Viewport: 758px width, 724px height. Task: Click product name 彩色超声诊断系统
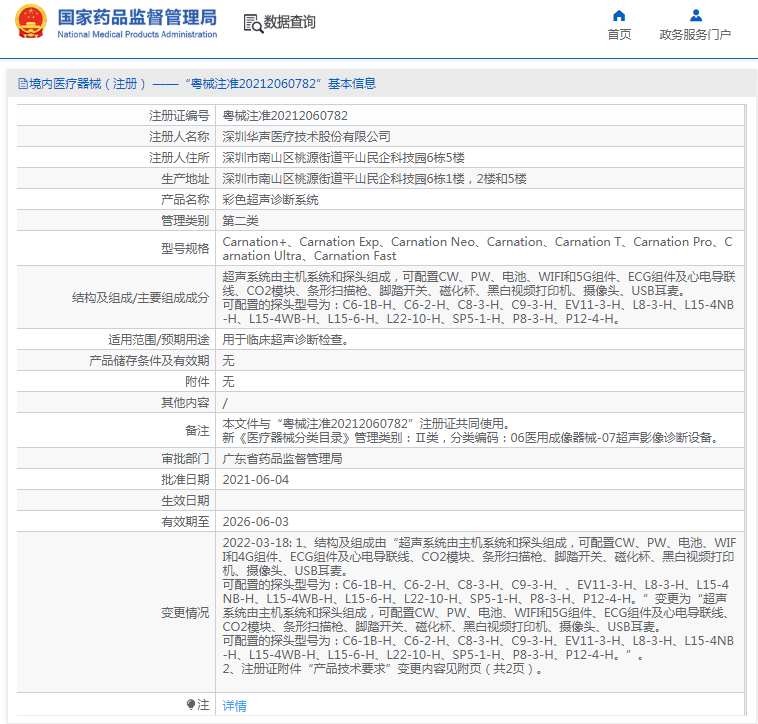[270, 200]
